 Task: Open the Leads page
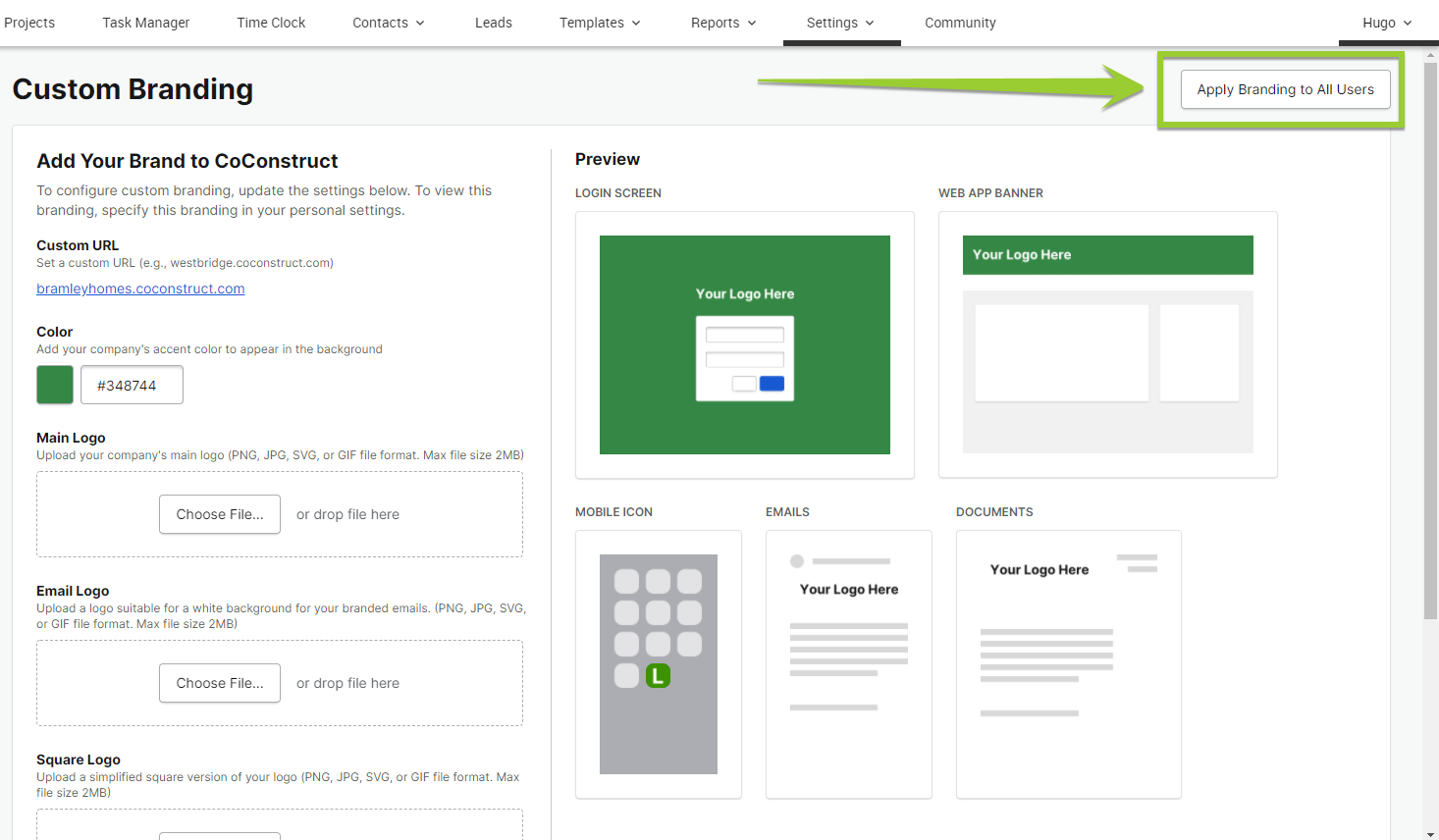(x=494, y=23)
